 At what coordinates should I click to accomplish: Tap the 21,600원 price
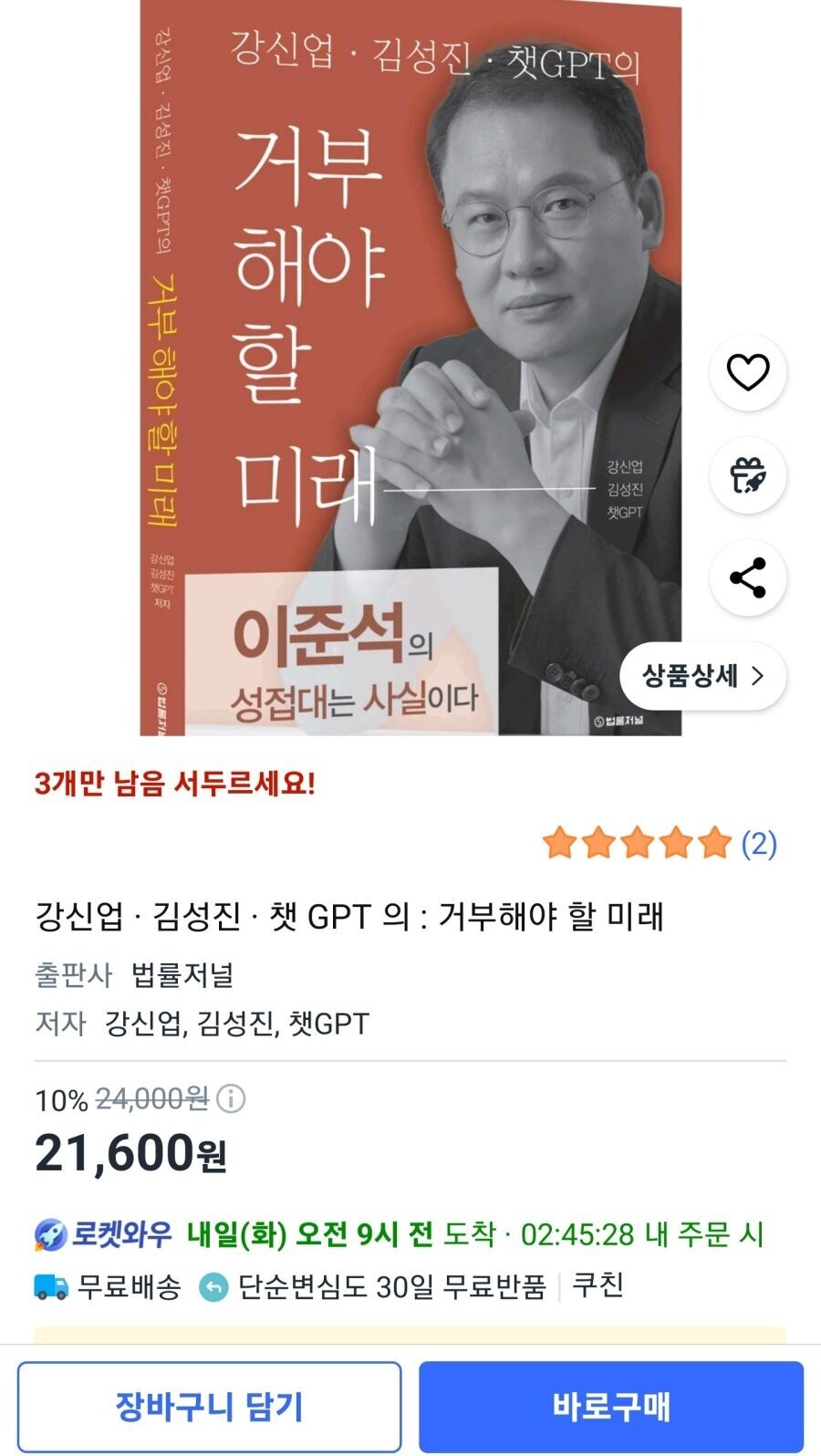[x=130, y=1153]
